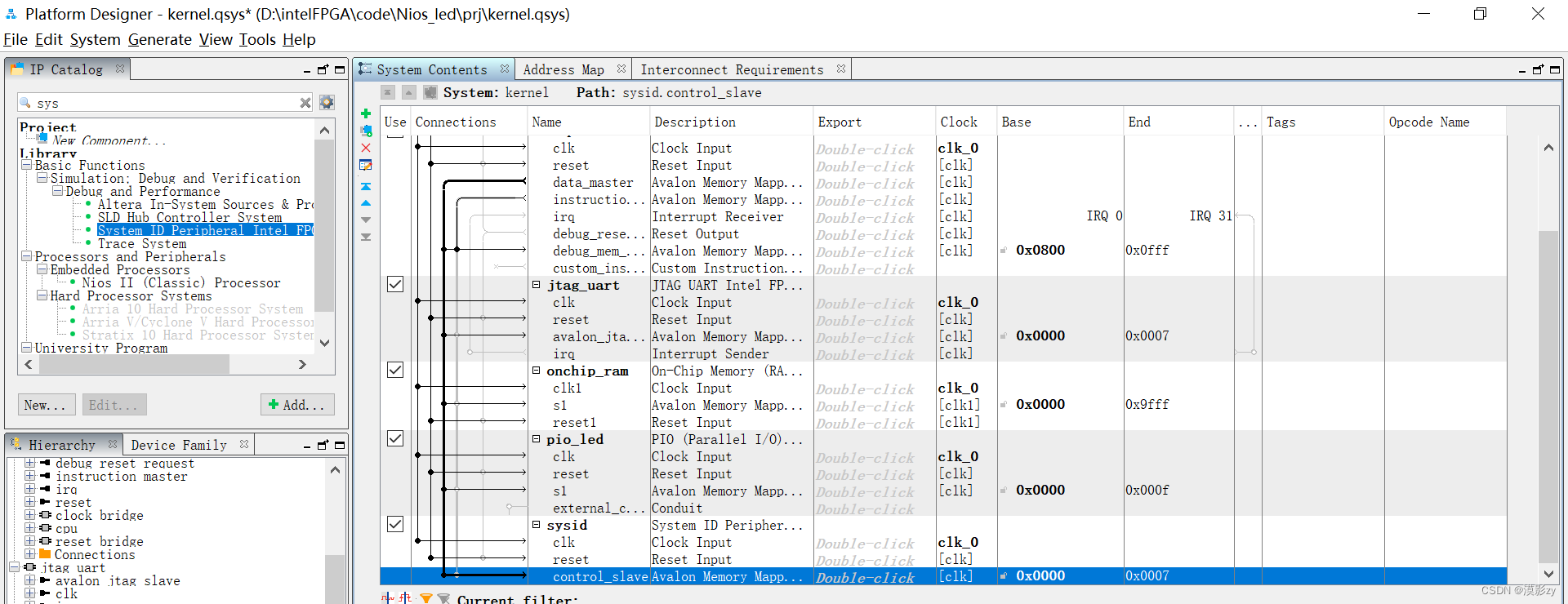Uncheck the Use checkbox for pio_led
1568x604 pixels.
click(x=395, y=438)
